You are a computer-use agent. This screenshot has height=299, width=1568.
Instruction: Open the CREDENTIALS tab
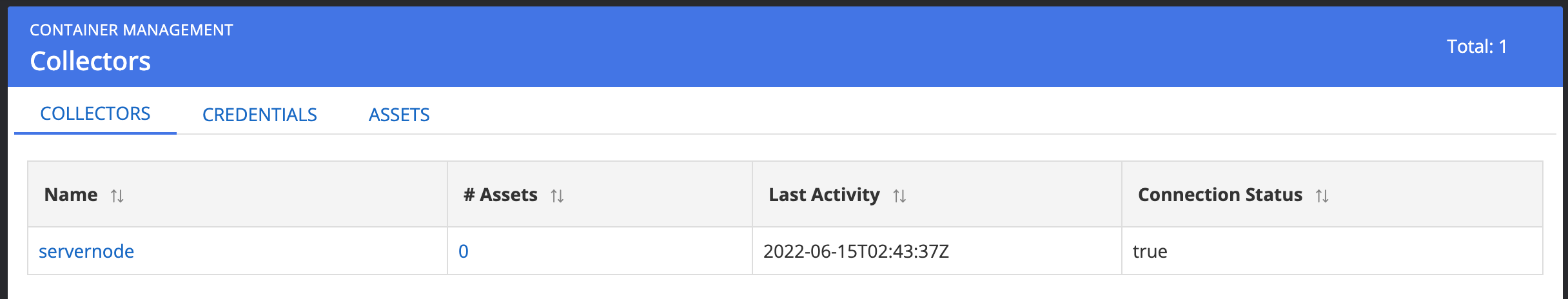point(259,115)
